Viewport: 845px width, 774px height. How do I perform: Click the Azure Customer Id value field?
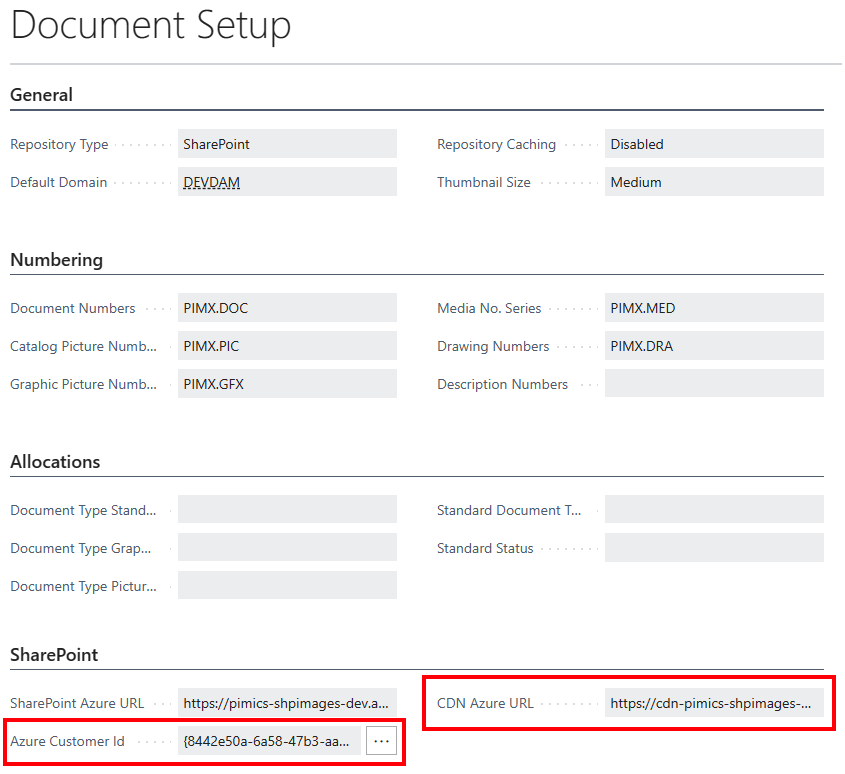[269, 741]
